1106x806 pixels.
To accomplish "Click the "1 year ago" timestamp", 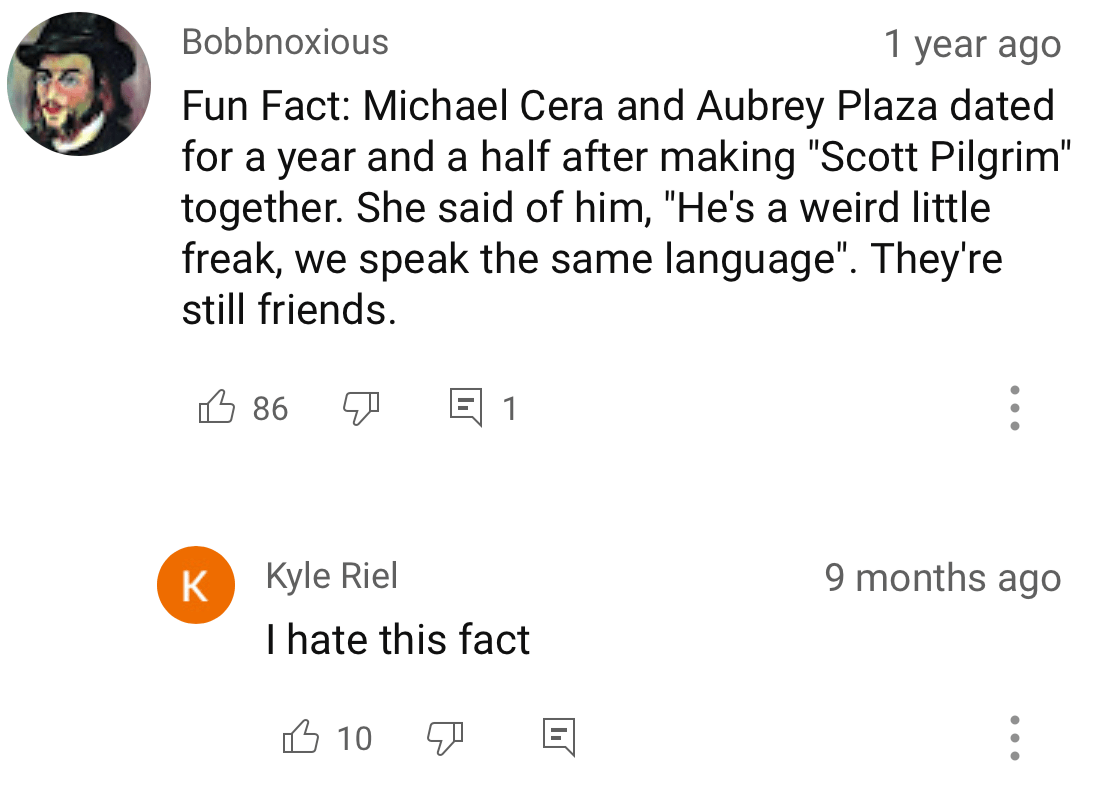I will (x=972, y=44).
